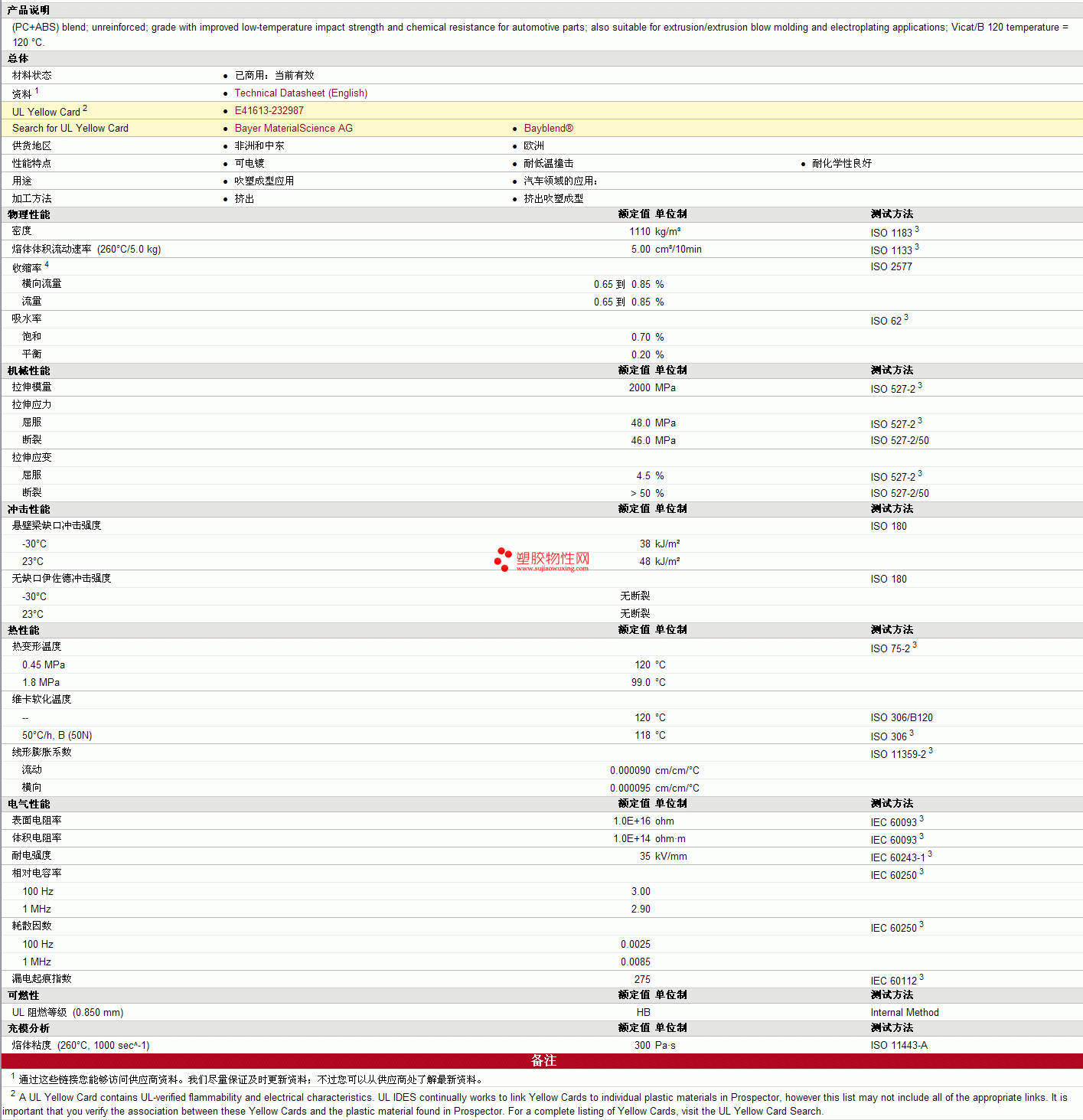This screenshot has width=1083, height=1120.
Task: Click the 可燃性 section header
Action: 23,995
